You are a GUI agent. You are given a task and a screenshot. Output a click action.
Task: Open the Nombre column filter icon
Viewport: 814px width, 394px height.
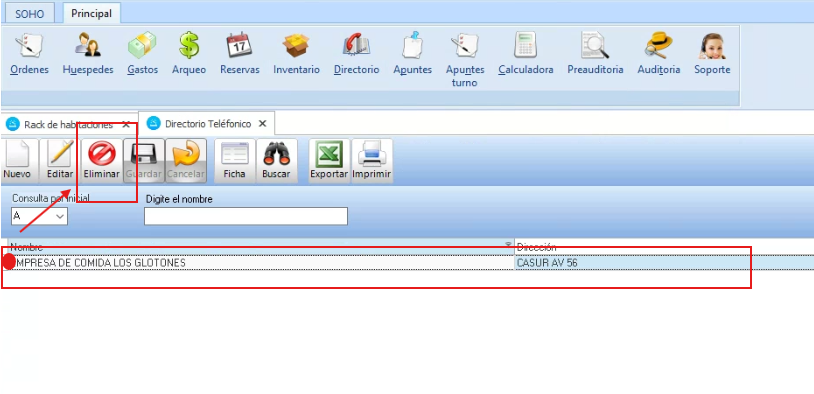pyautogui.click(x=508, y=244)
